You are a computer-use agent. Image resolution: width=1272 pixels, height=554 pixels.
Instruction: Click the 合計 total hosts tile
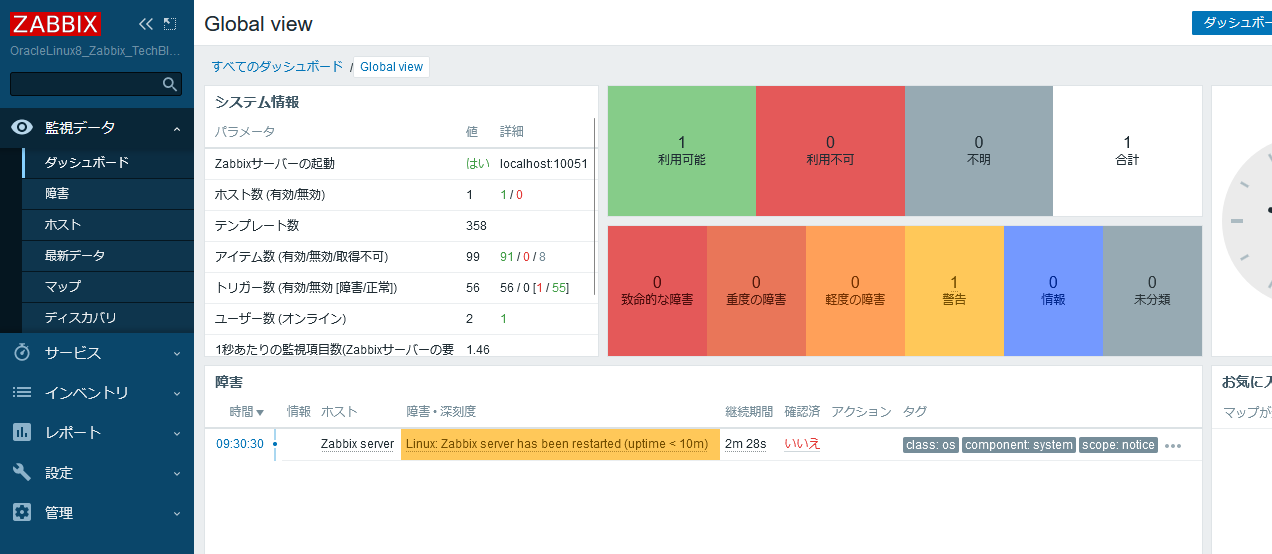[x=1127, y=151]
